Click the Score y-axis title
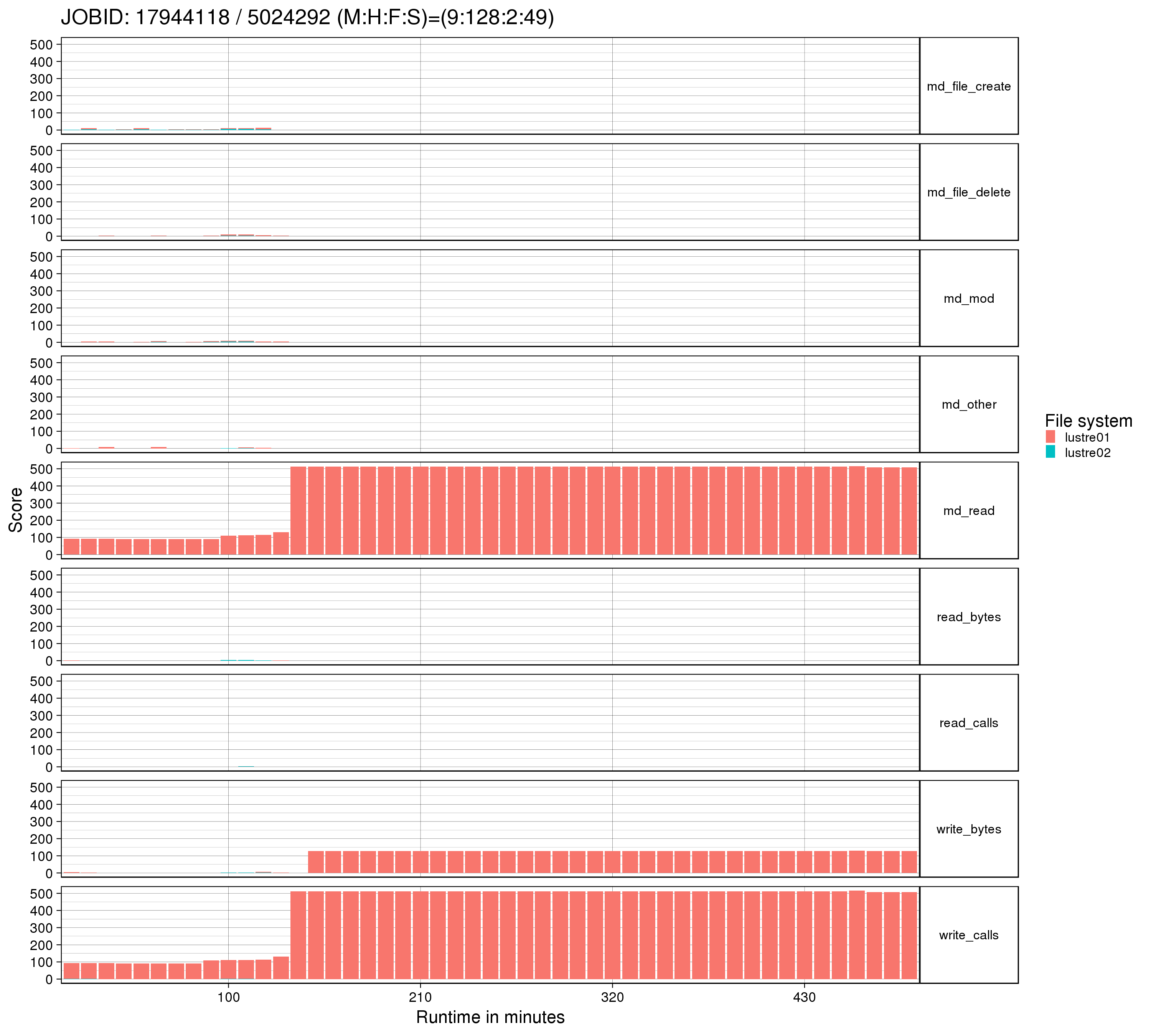 [16, 510]
